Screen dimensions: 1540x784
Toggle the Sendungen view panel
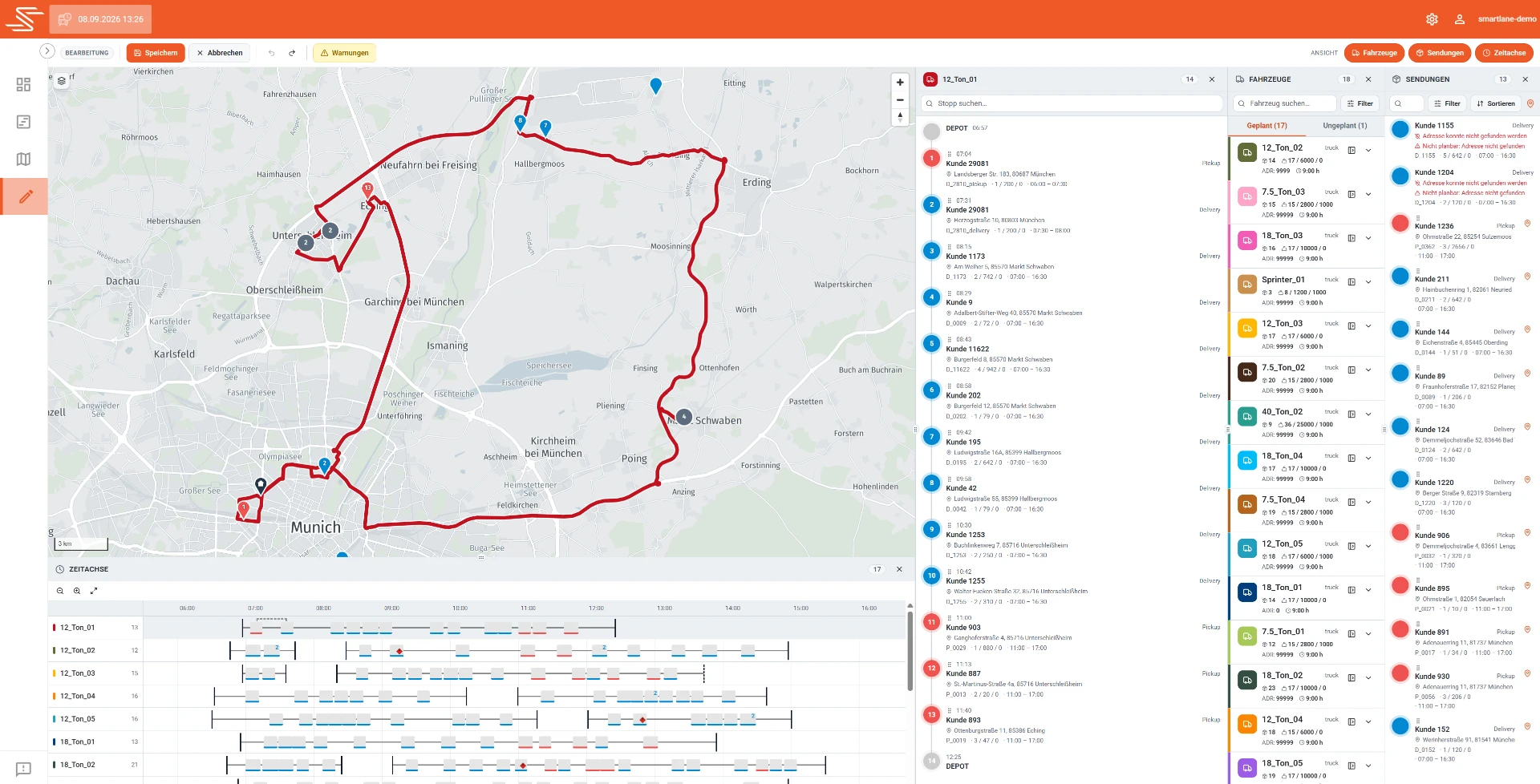pyautogui.click(x=1440, y=53)
